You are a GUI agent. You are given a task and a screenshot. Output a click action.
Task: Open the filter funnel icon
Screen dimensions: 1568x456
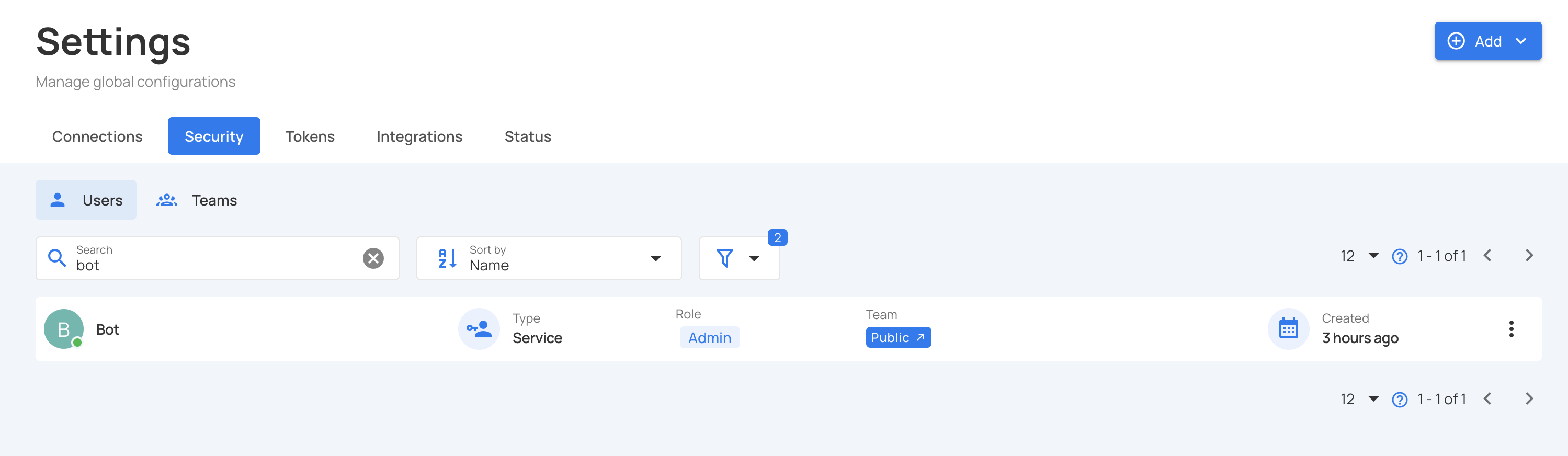725,258
